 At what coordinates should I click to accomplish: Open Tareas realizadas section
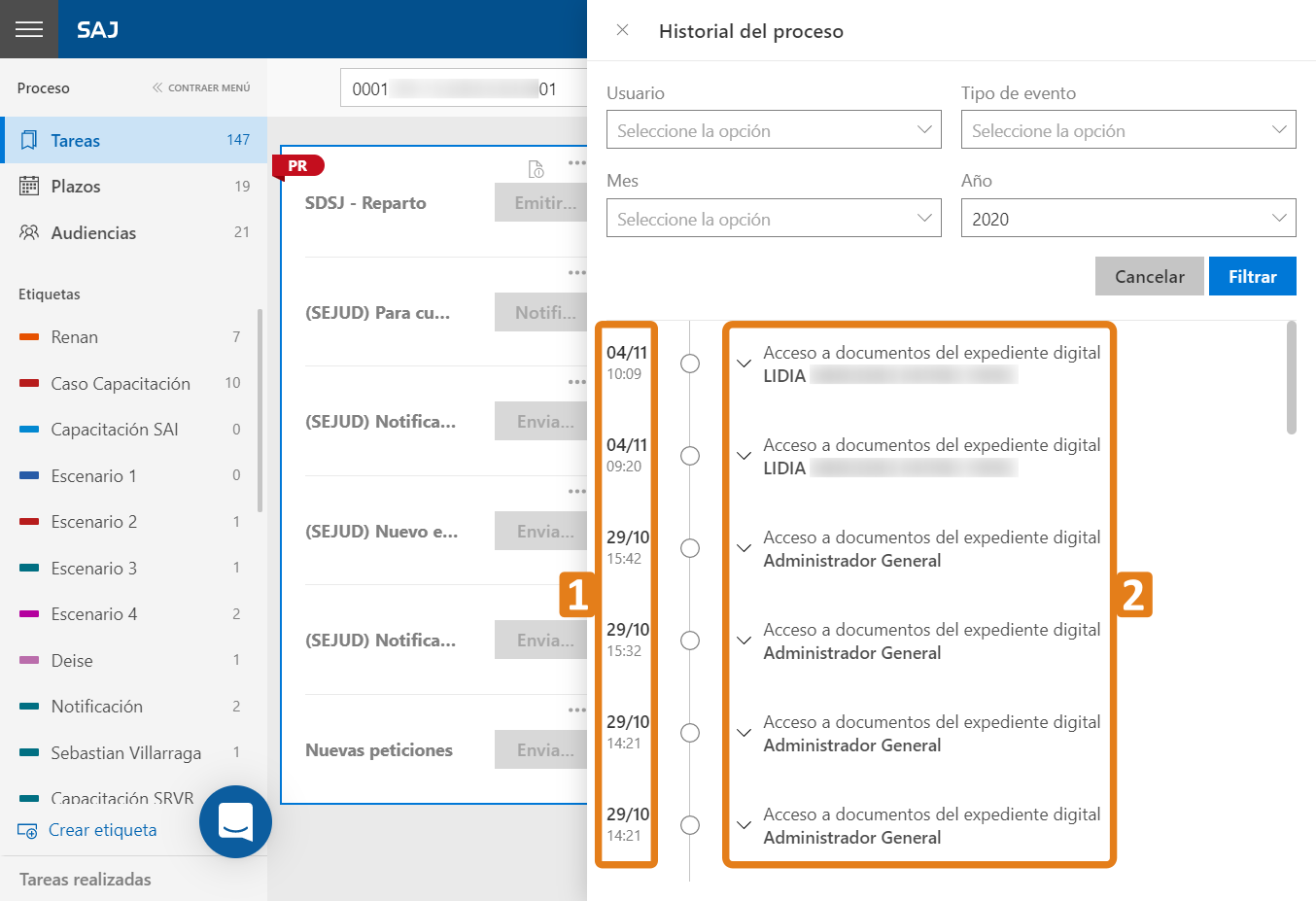coord(86,880)
